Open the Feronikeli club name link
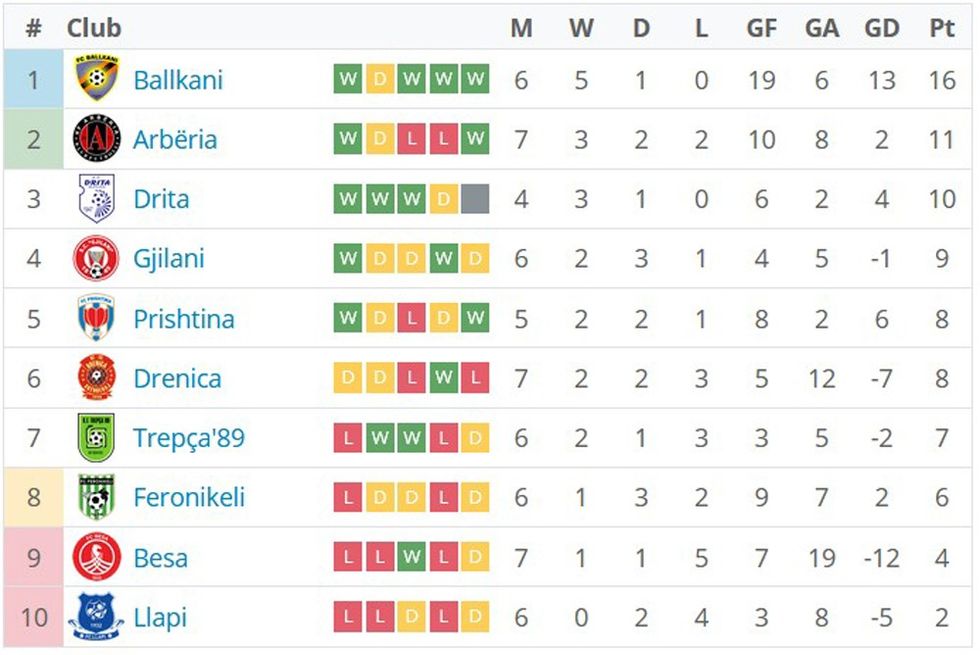The image size is (980, 655). pyautogui.click(x=189, y=498)
